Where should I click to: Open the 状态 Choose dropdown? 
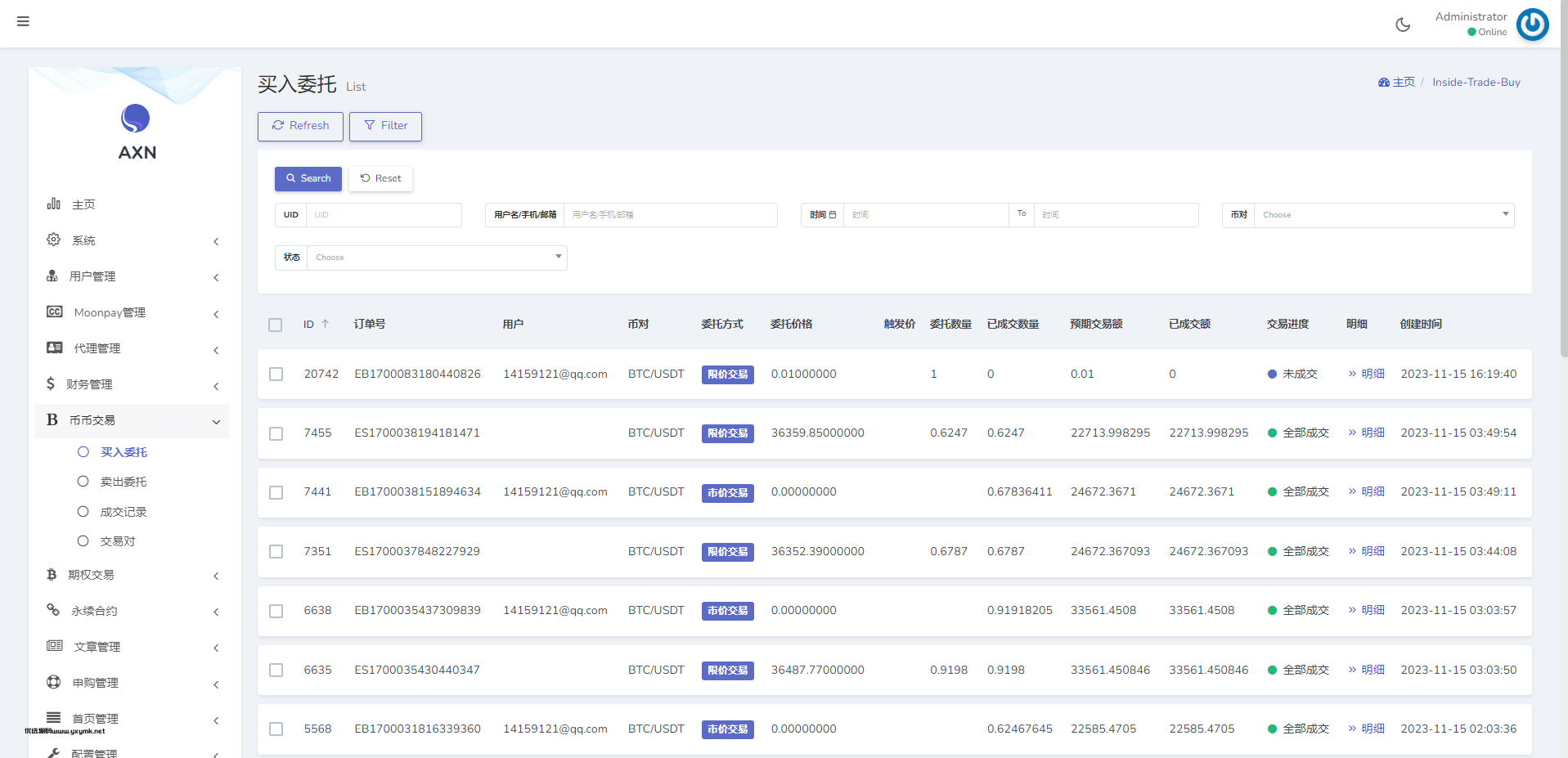coord(437,258)
